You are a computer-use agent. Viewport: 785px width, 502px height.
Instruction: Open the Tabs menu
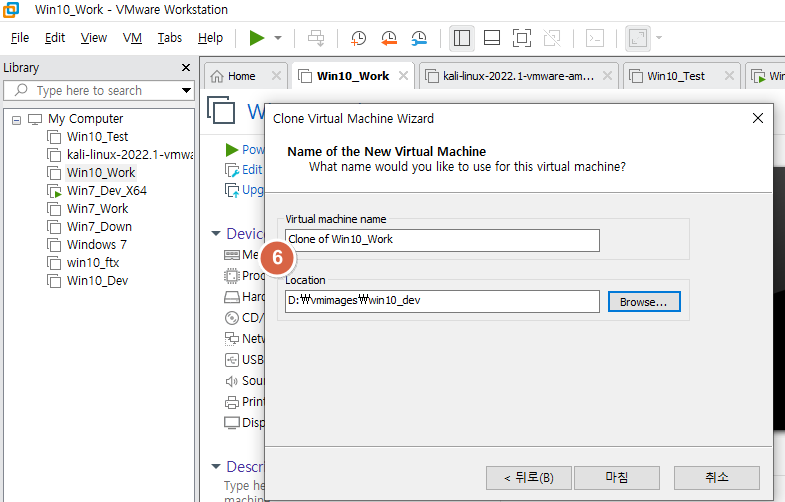[x=170, y=38]
